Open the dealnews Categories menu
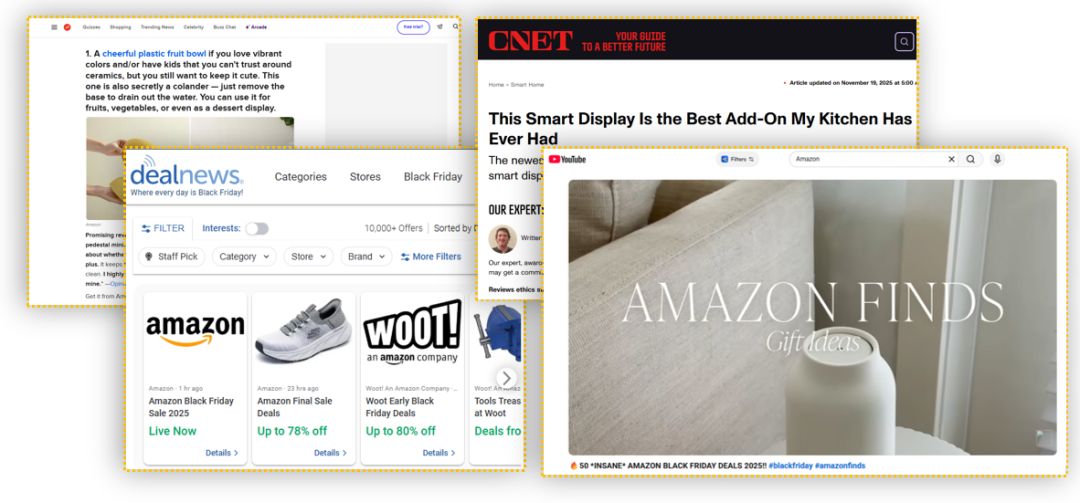Screen dimensions: 1080x503 [300, 177]
